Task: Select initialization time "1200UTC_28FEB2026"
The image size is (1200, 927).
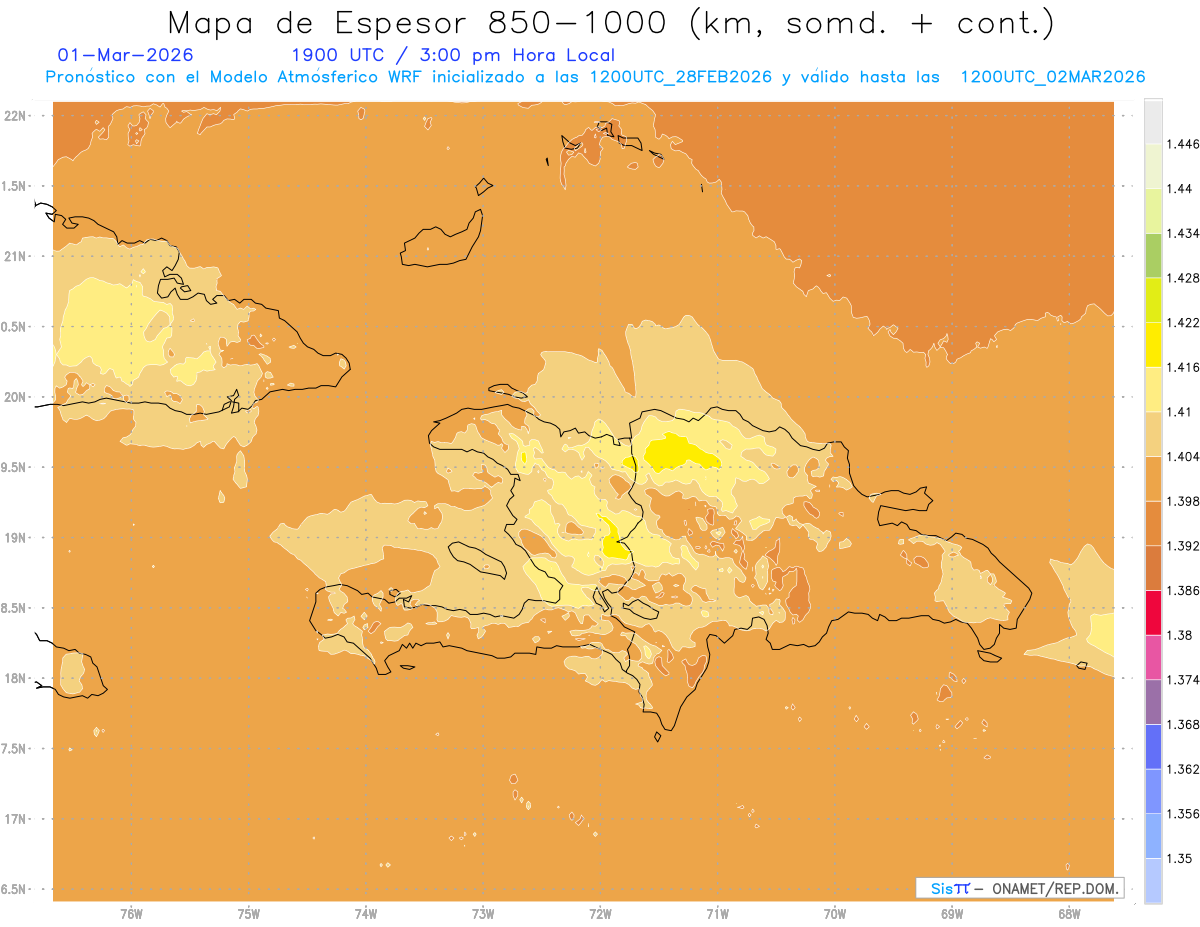Action: pos(681,77)
